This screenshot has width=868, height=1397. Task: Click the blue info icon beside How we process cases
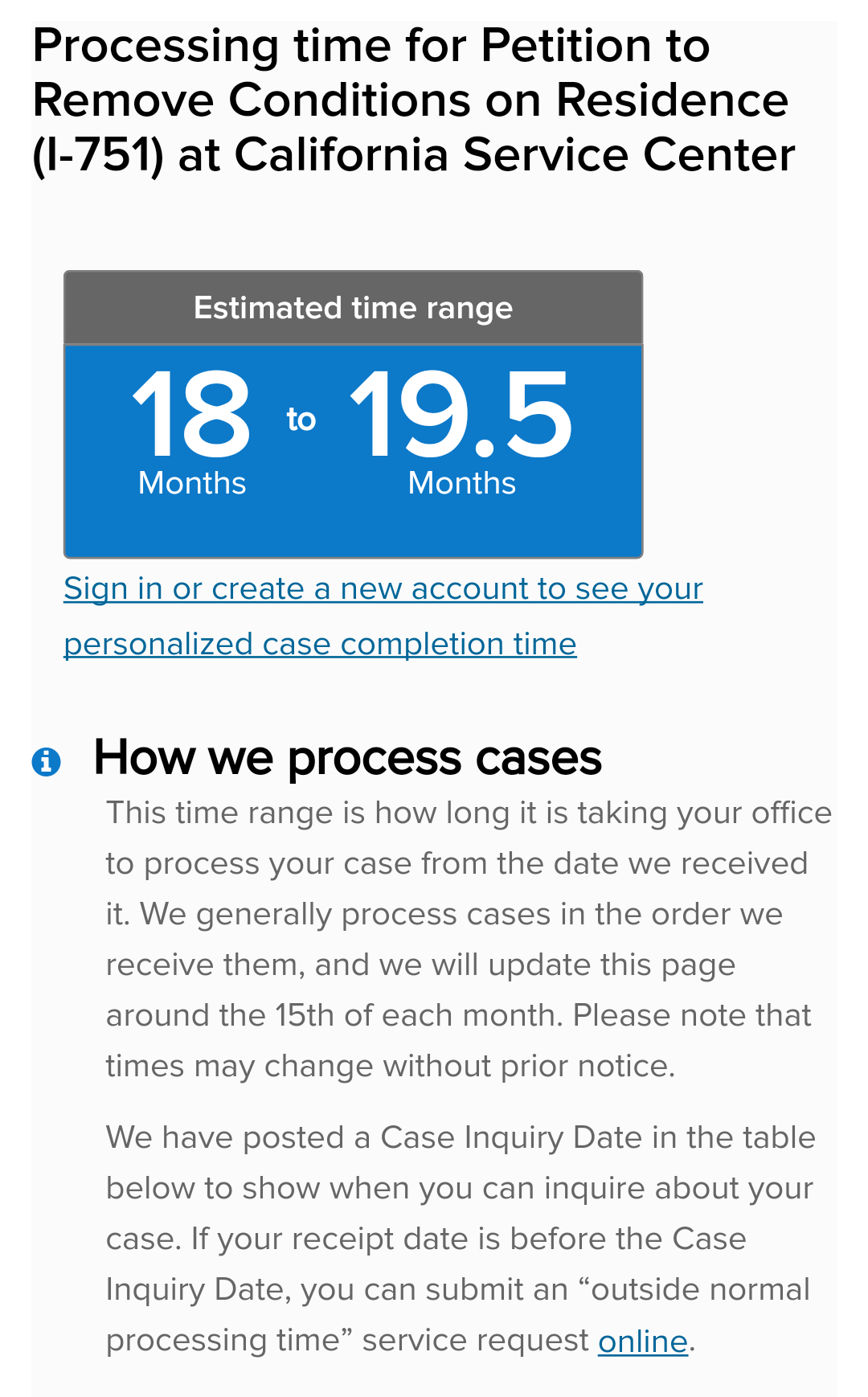(x=46, y=760)
